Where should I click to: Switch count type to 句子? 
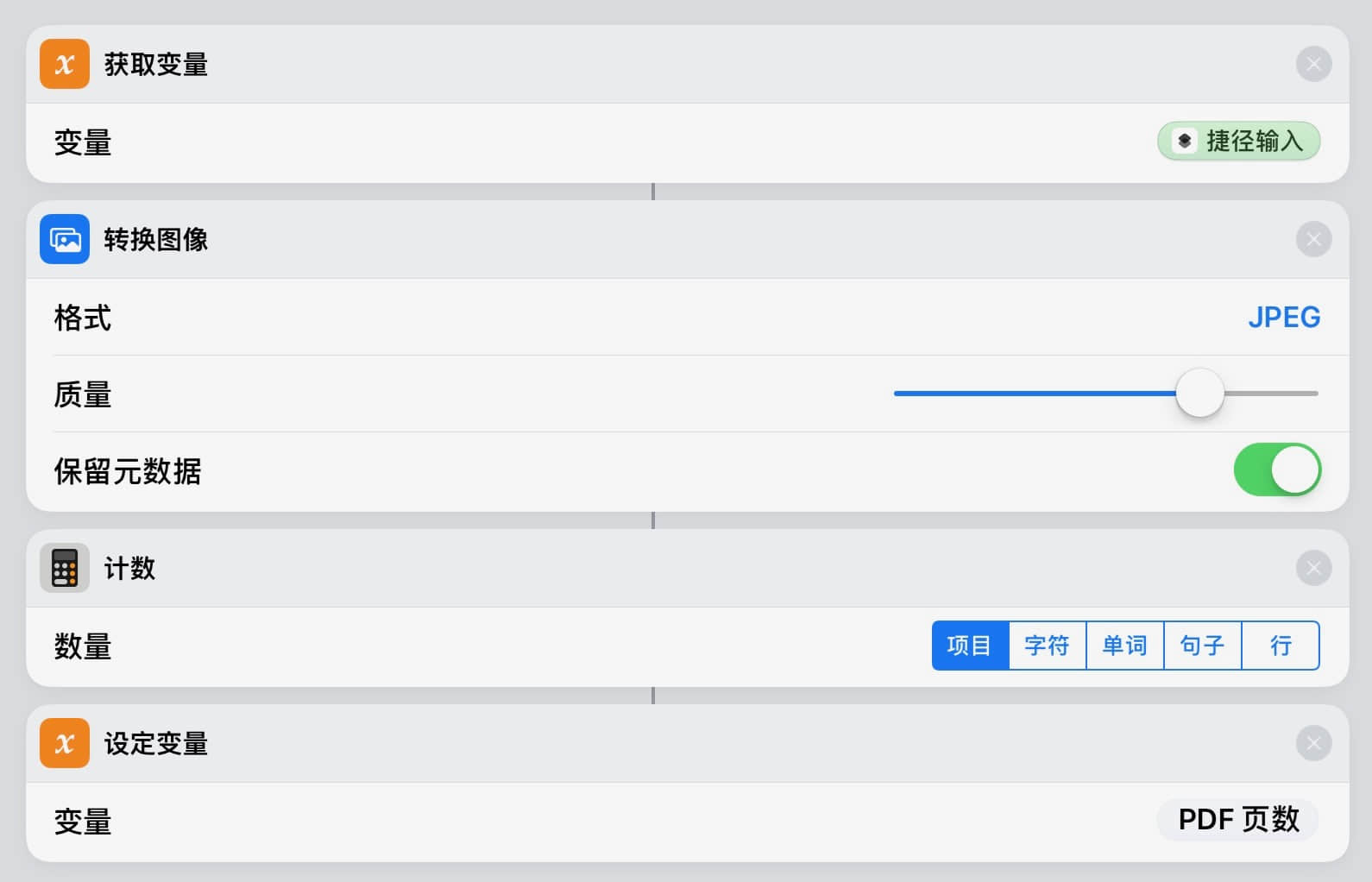click(1202, 646)
